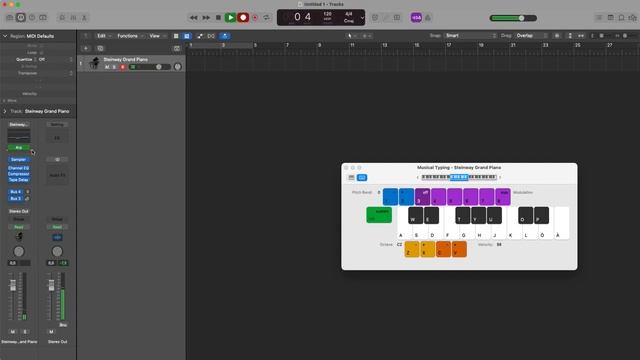The width and height of the screenshot is (640, 360).
Task: Open the Sampler instrument slot
Action: coord(18,160)
